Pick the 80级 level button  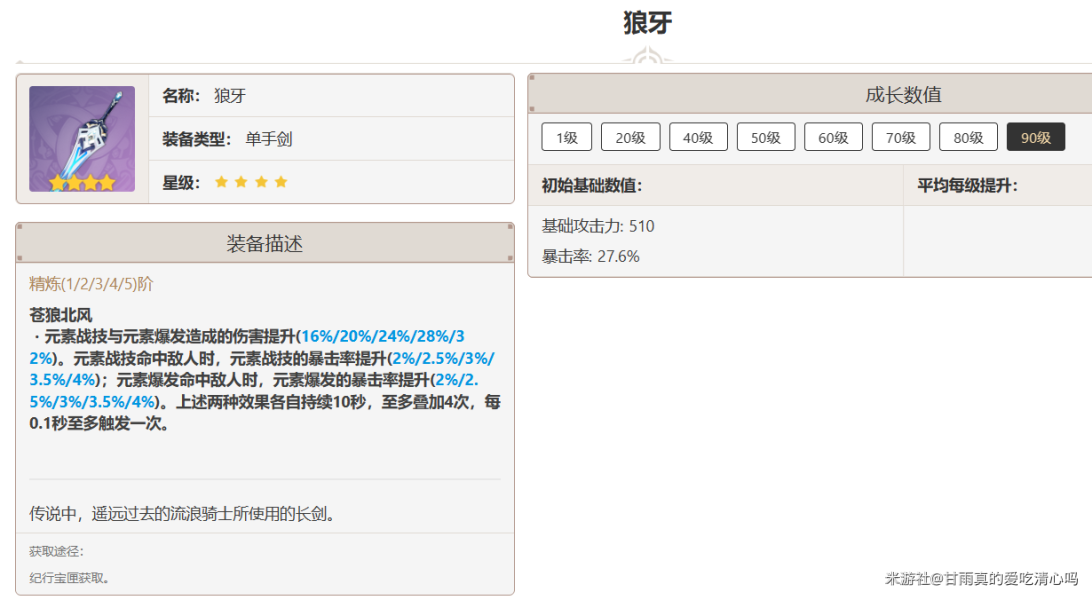(968, 138)
